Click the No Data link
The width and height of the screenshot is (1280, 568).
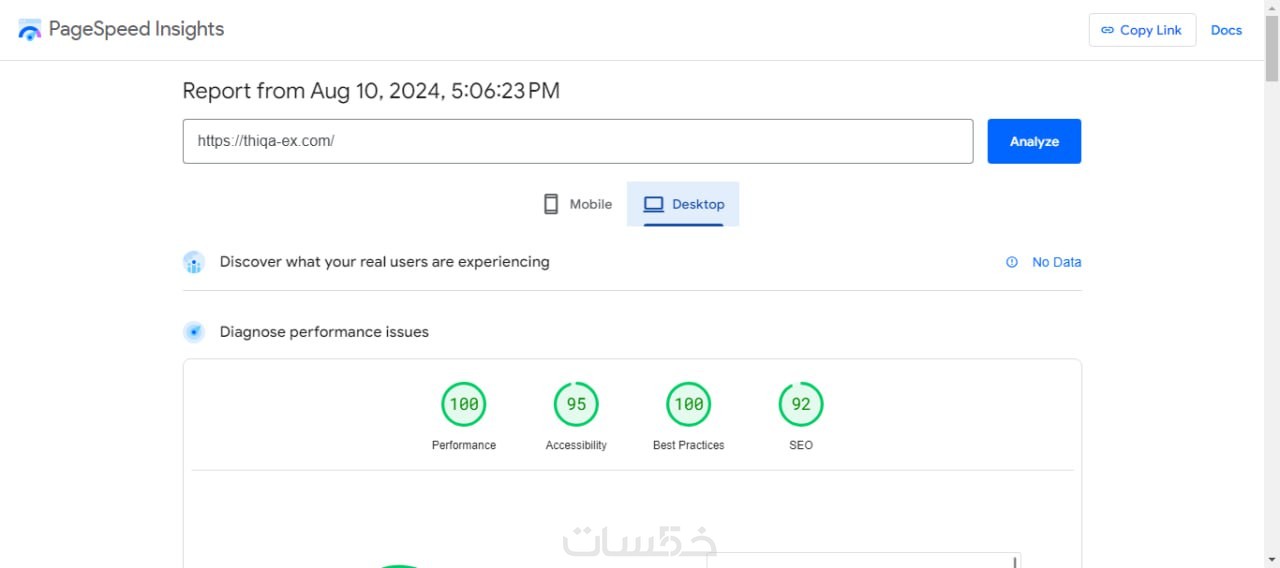(1056, 262)
